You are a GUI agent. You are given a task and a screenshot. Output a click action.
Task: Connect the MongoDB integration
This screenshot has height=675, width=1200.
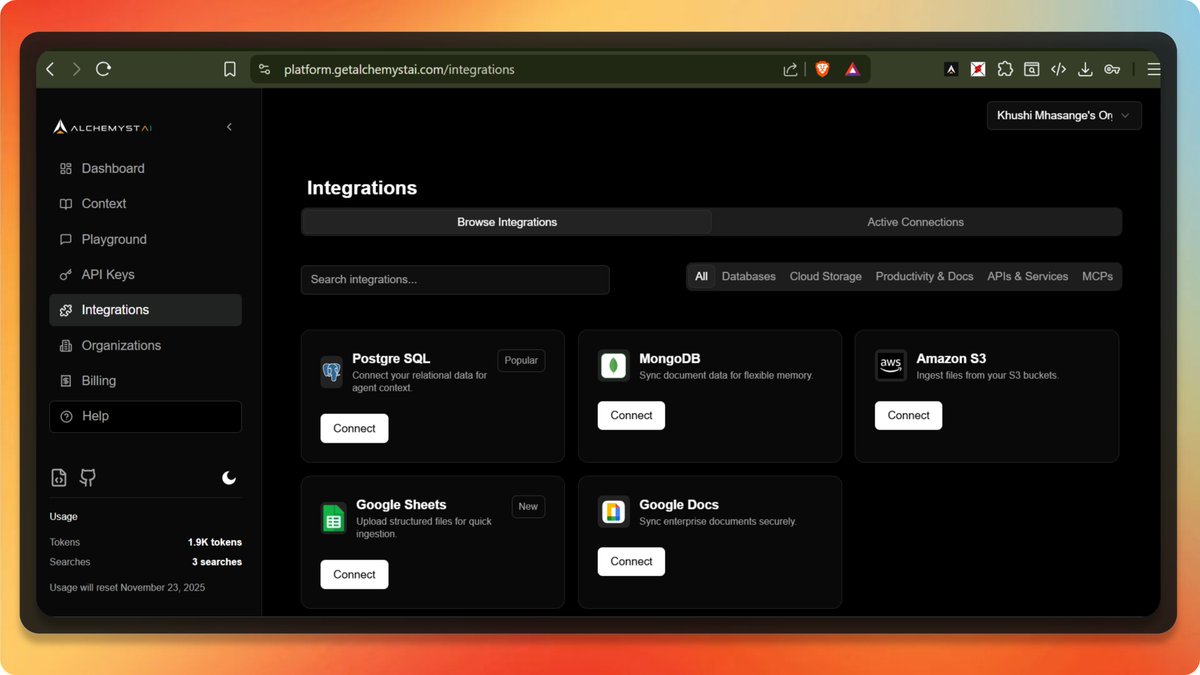(x=631, y=416)
